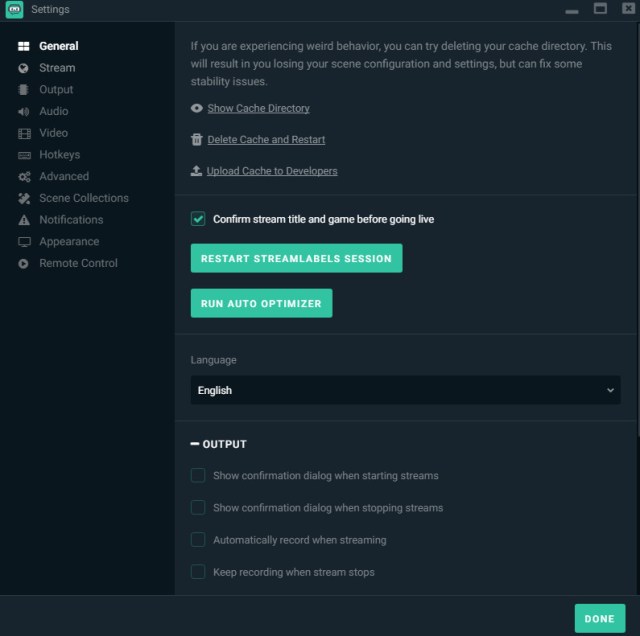Switch to the Appearance settings tab
The width and height of the screenshot is (640, 636).
point(69,242)
